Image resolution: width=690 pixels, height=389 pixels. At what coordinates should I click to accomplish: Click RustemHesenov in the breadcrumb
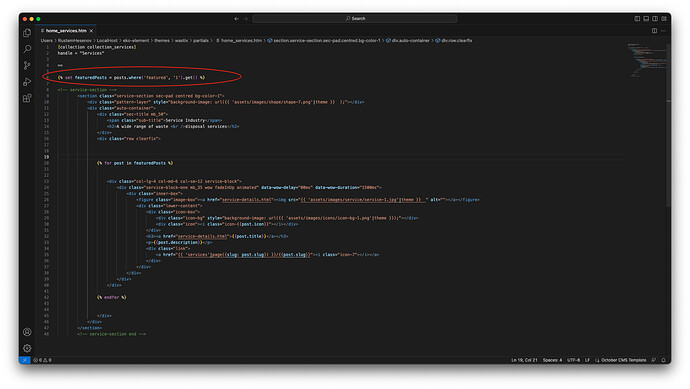point(75,40)
